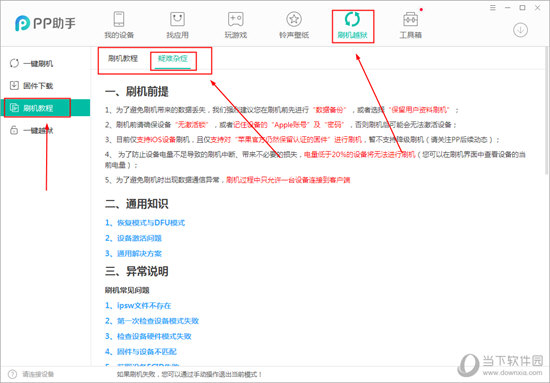Image resolution: width=550 pixels, height=383 pixels.
Task: Click the 请连接设备 status text
Action: click(x=38, y=374)
